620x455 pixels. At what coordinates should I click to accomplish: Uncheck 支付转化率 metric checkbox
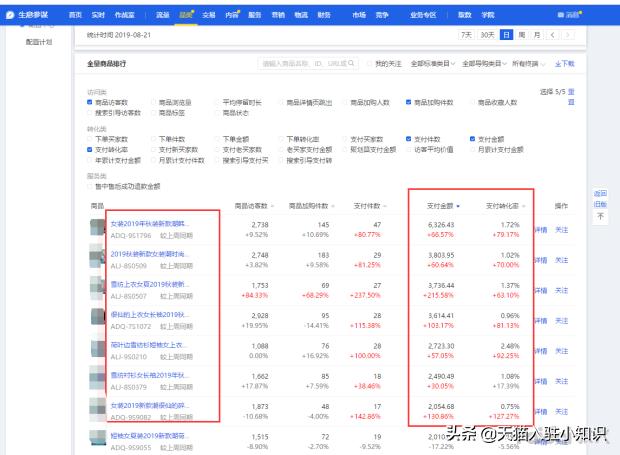(x=90, y=149)
